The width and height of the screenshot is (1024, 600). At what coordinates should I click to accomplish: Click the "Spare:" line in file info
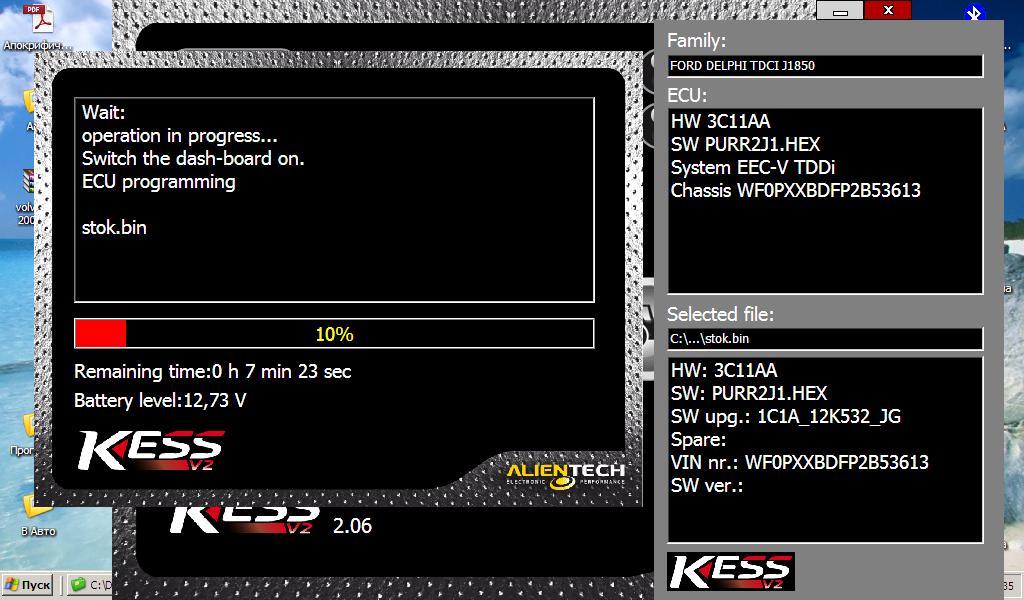[698, 440]
